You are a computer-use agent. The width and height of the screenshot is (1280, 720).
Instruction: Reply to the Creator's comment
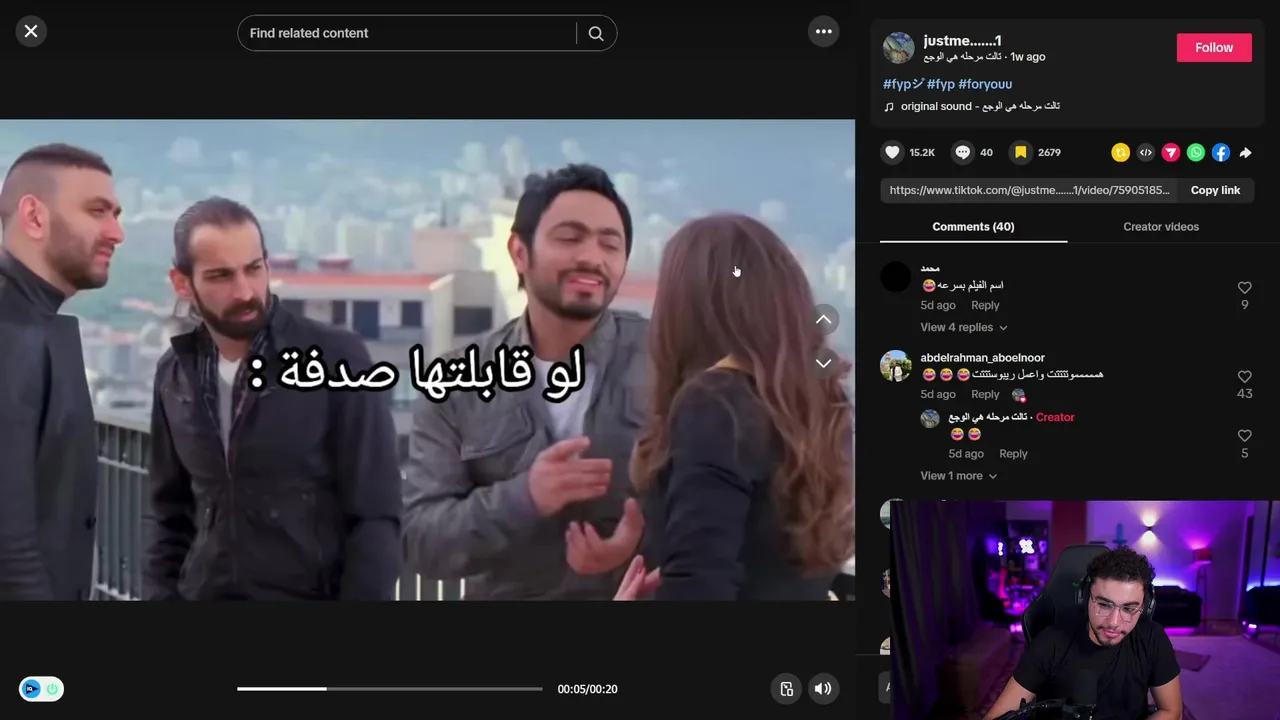pos(1013,454)
